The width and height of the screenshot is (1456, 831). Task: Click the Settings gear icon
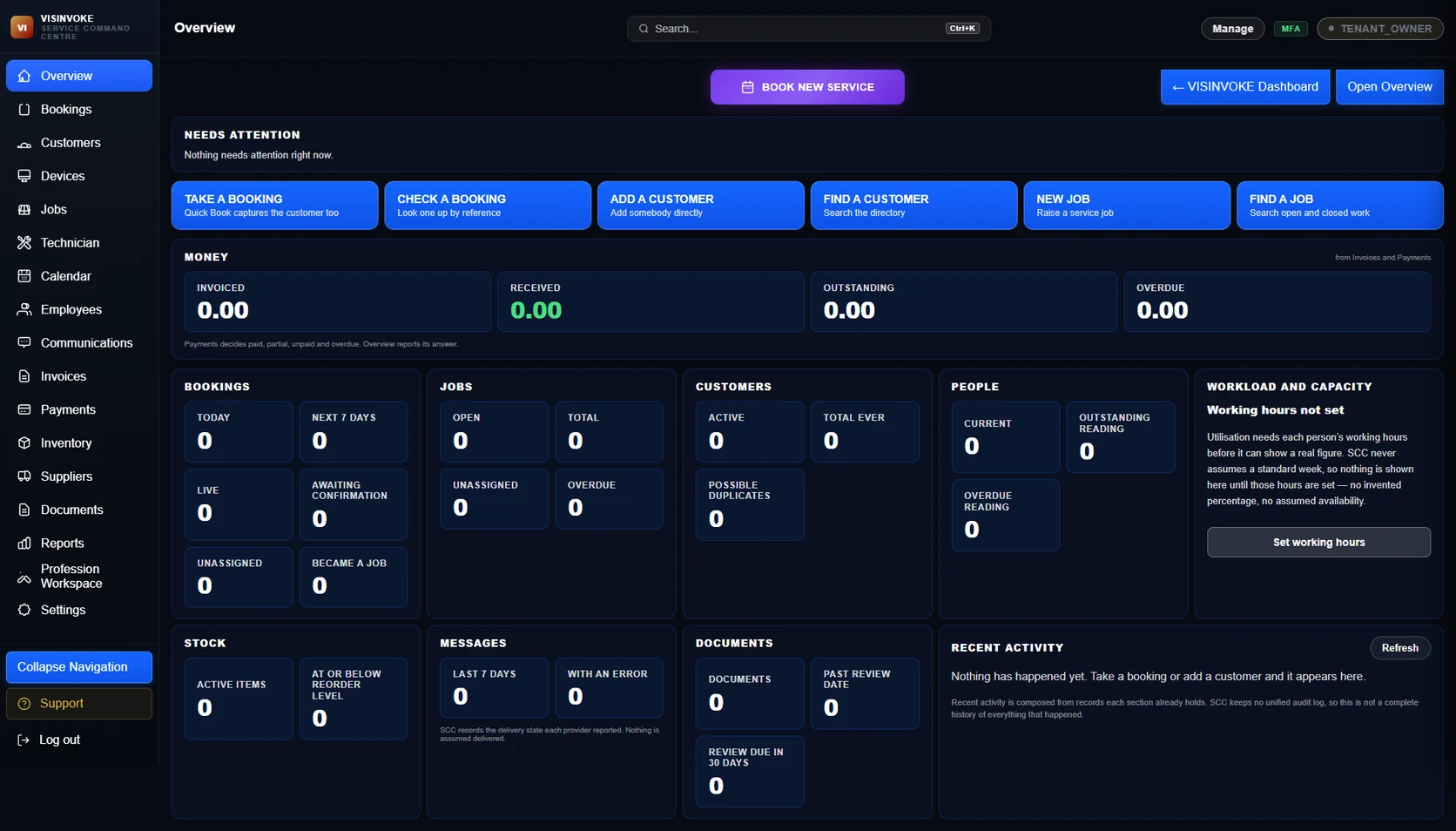click(x=24, y=610)
